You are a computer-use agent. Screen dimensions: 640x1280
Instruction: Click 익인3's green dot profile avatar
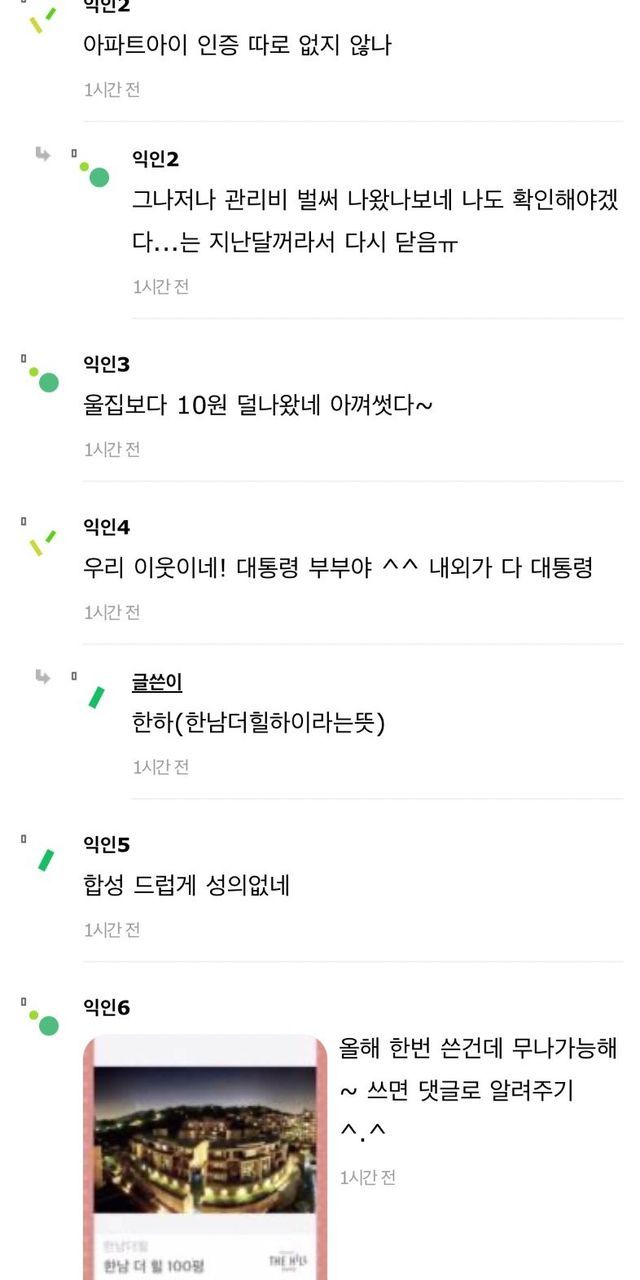[x=43, y=378]
